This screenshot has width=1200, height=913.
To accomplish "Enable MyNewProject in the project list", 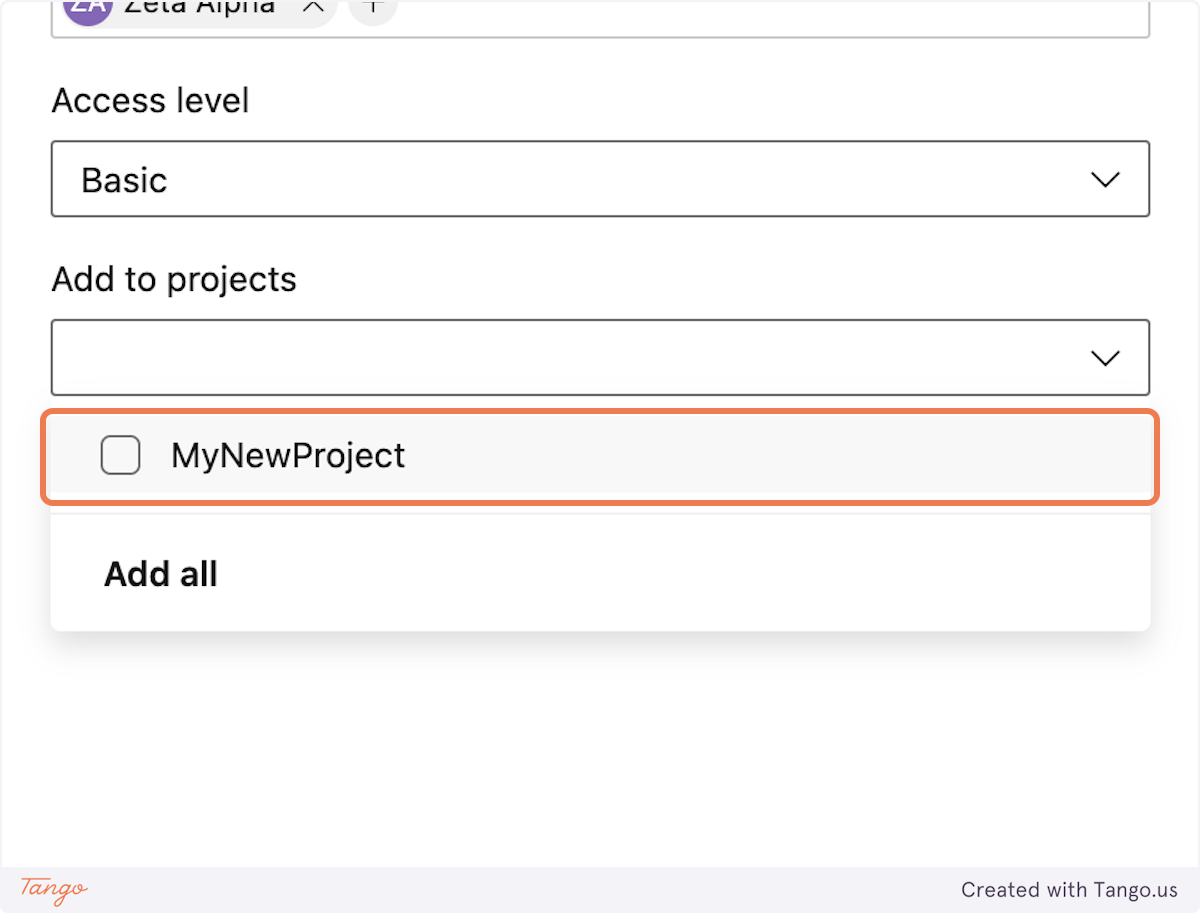I will click(120, 455).
